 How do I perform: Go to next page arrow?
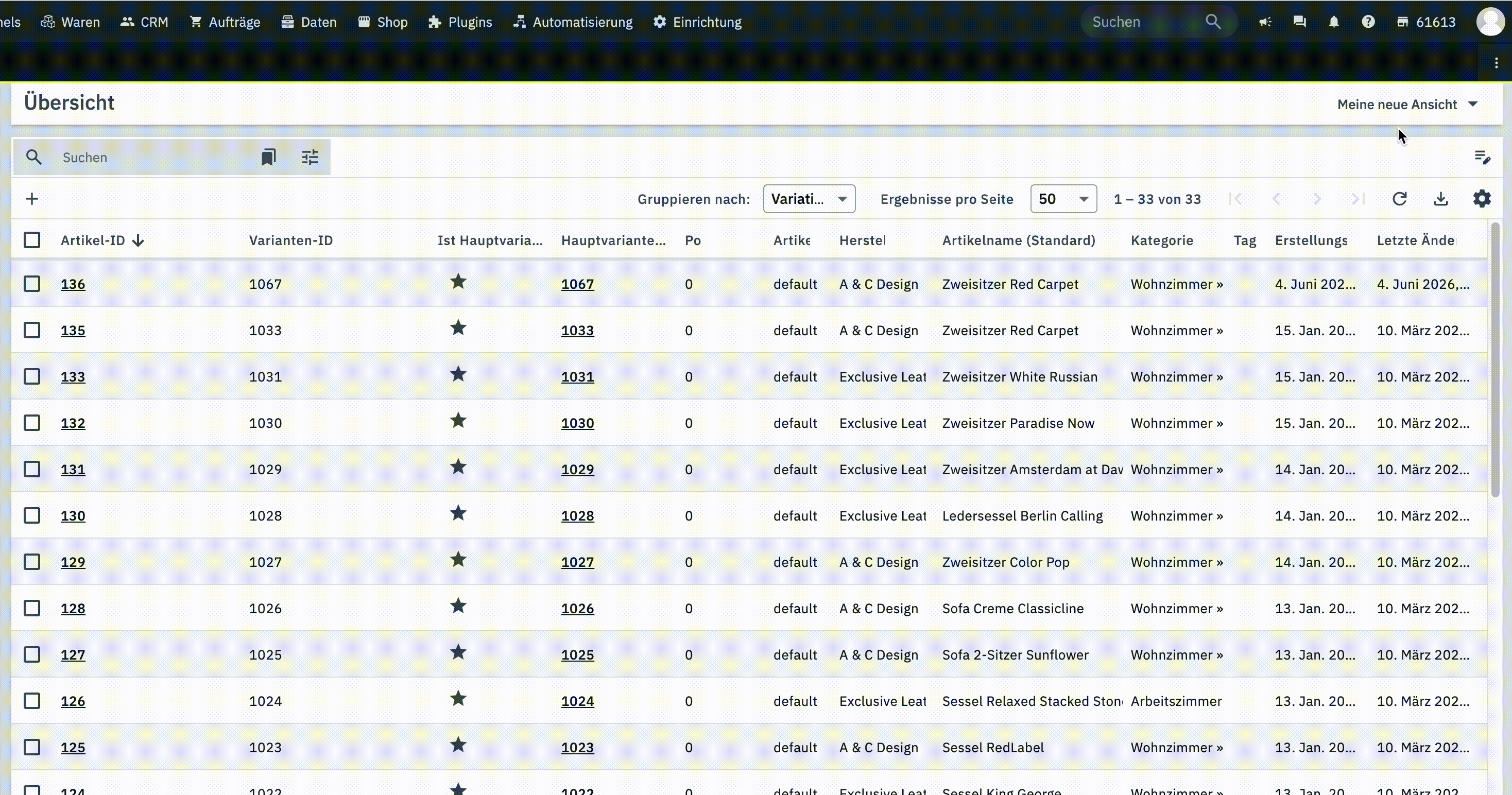point(1317,199)
